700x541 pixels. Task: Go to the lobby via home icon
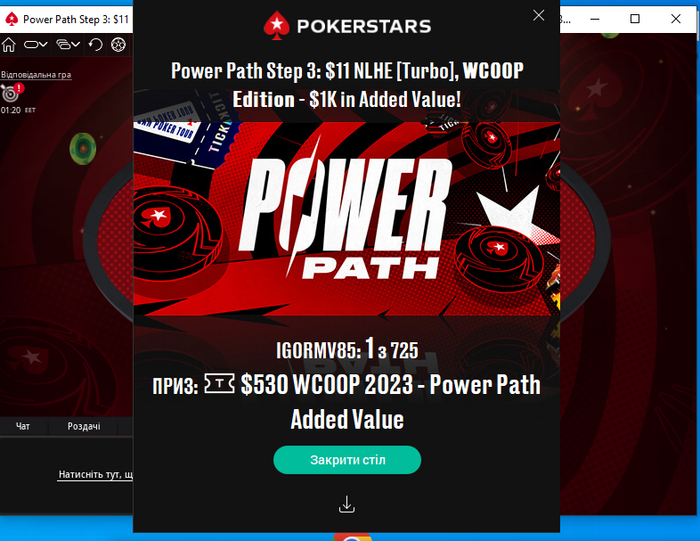[x=8, y=45]
